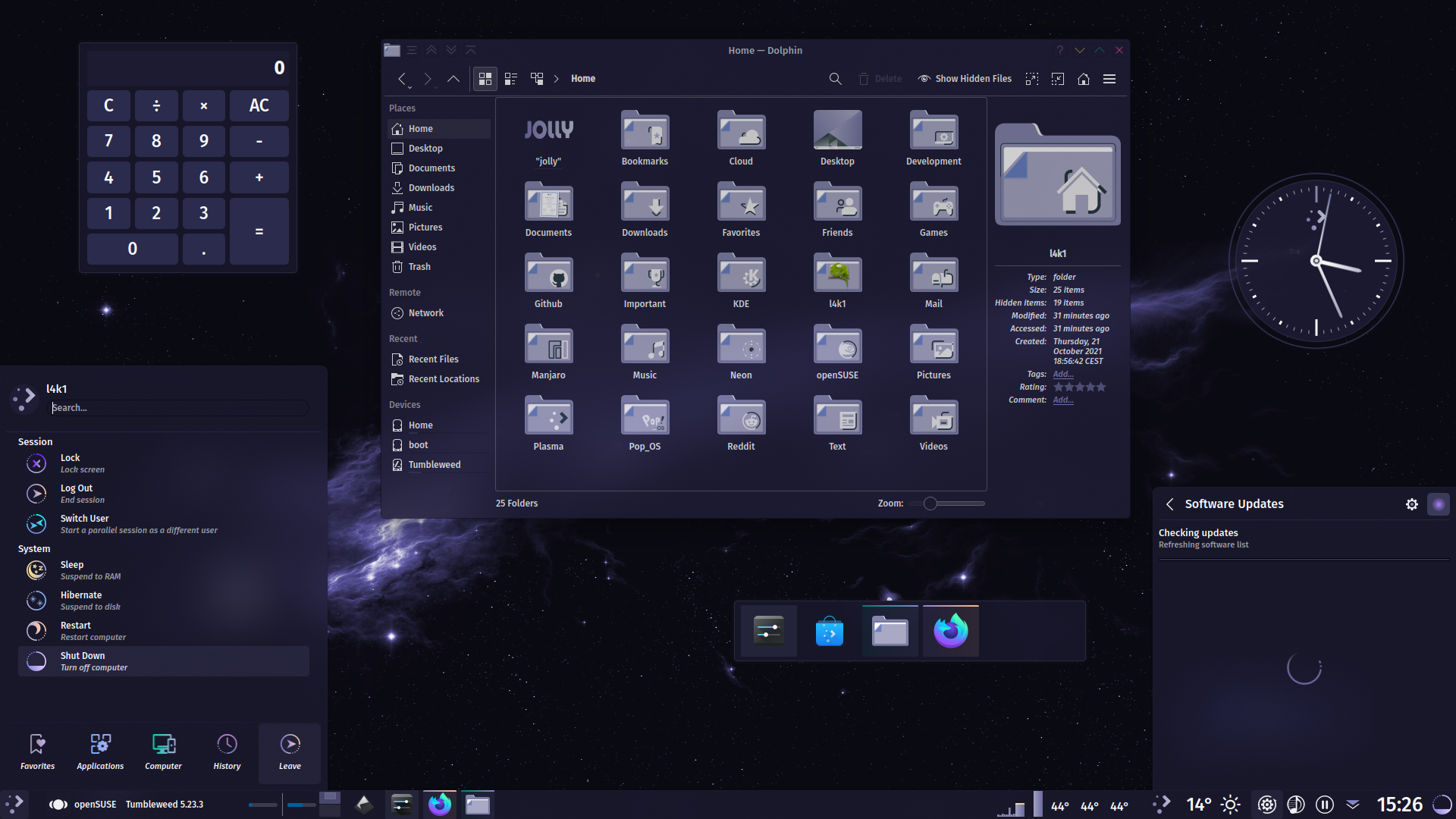Switch to Computer tab in launcher
This screenshot has width=1456, height=819.
[x=163, y=752]
